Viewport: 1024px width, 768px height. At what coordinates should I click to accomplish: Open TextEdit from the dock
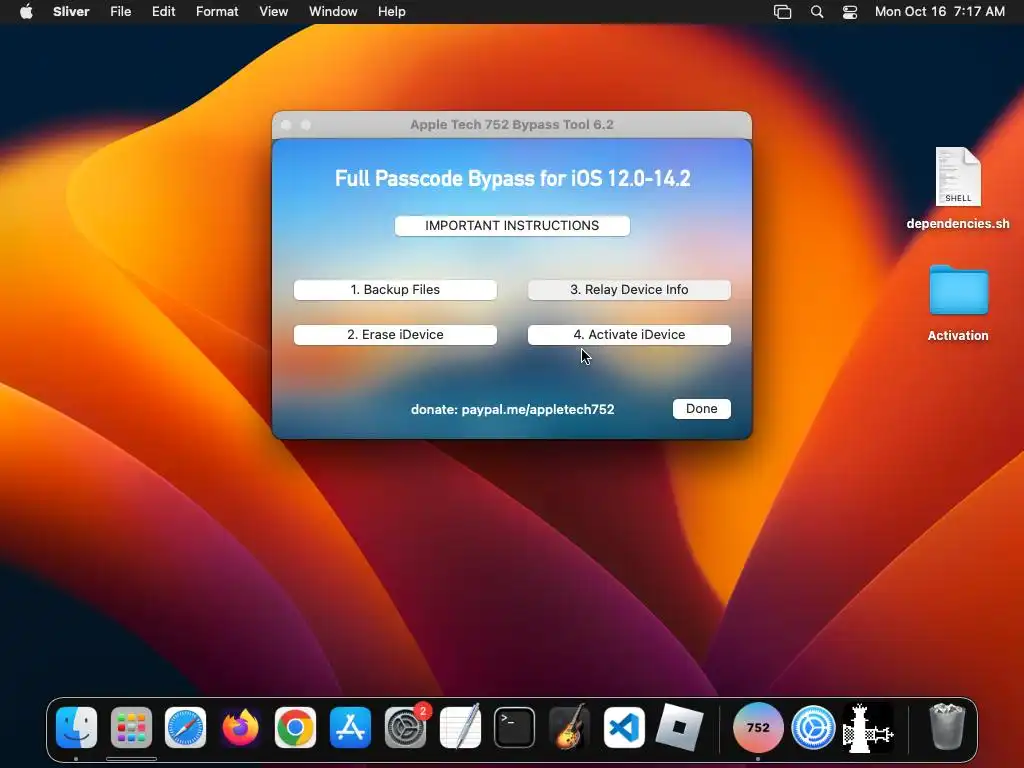(x=460, y=728)
